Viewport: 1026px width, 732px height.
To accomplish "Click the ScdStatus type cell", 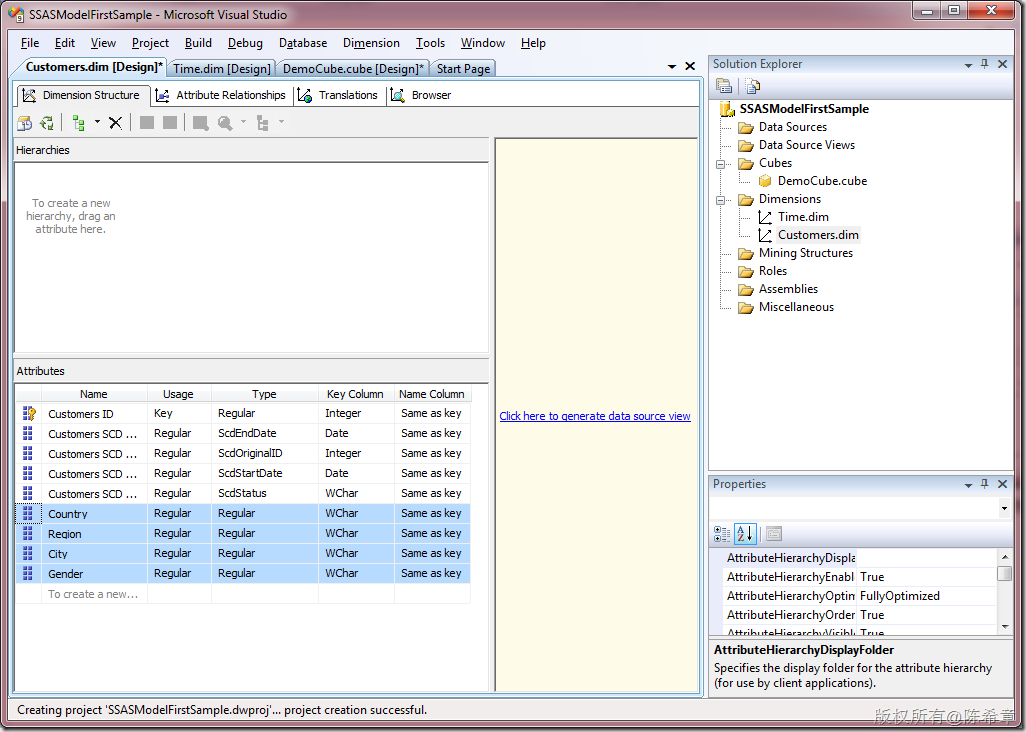I will [264, 493].
